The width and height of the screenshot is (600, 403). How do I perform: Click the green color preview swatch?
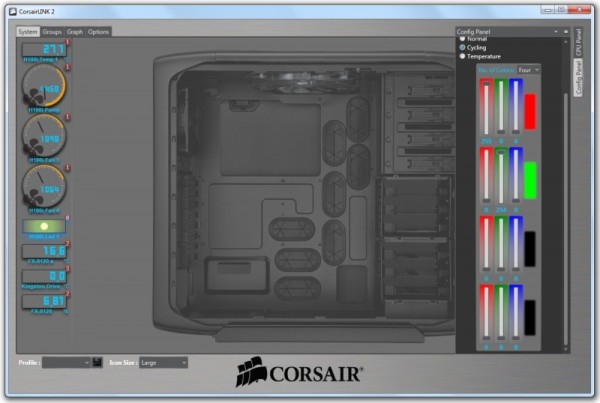tap(530, 180)
